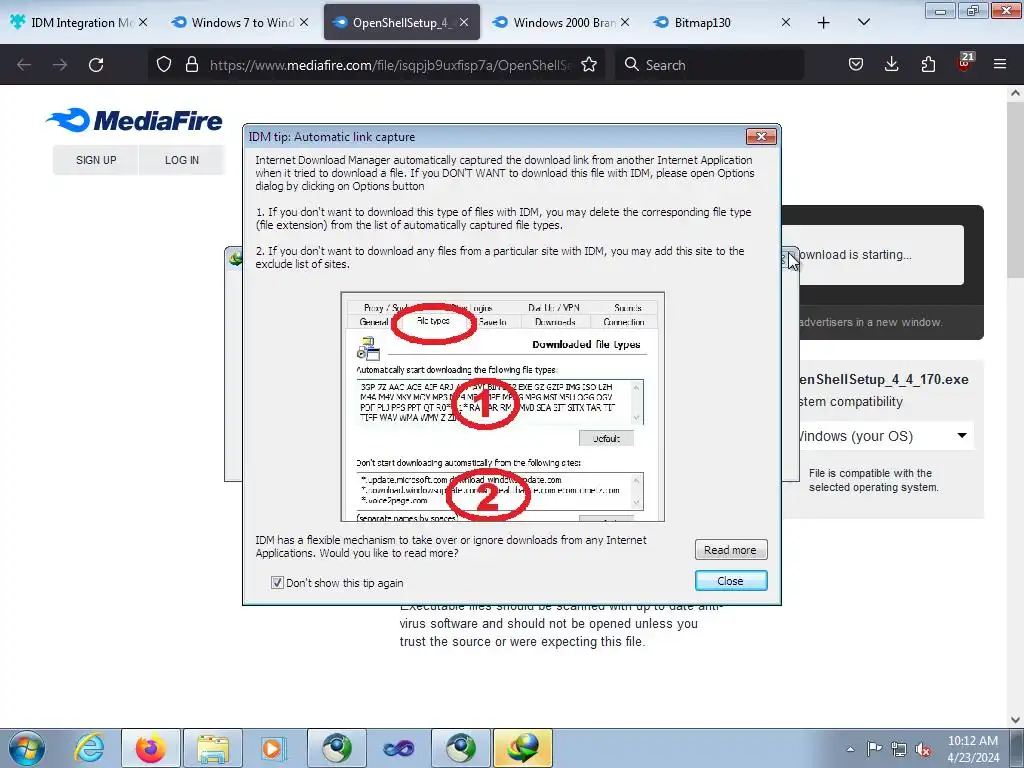Uncheck Don't show this tip again
Screen dimensions: 1024x768
tap(277, 583)
